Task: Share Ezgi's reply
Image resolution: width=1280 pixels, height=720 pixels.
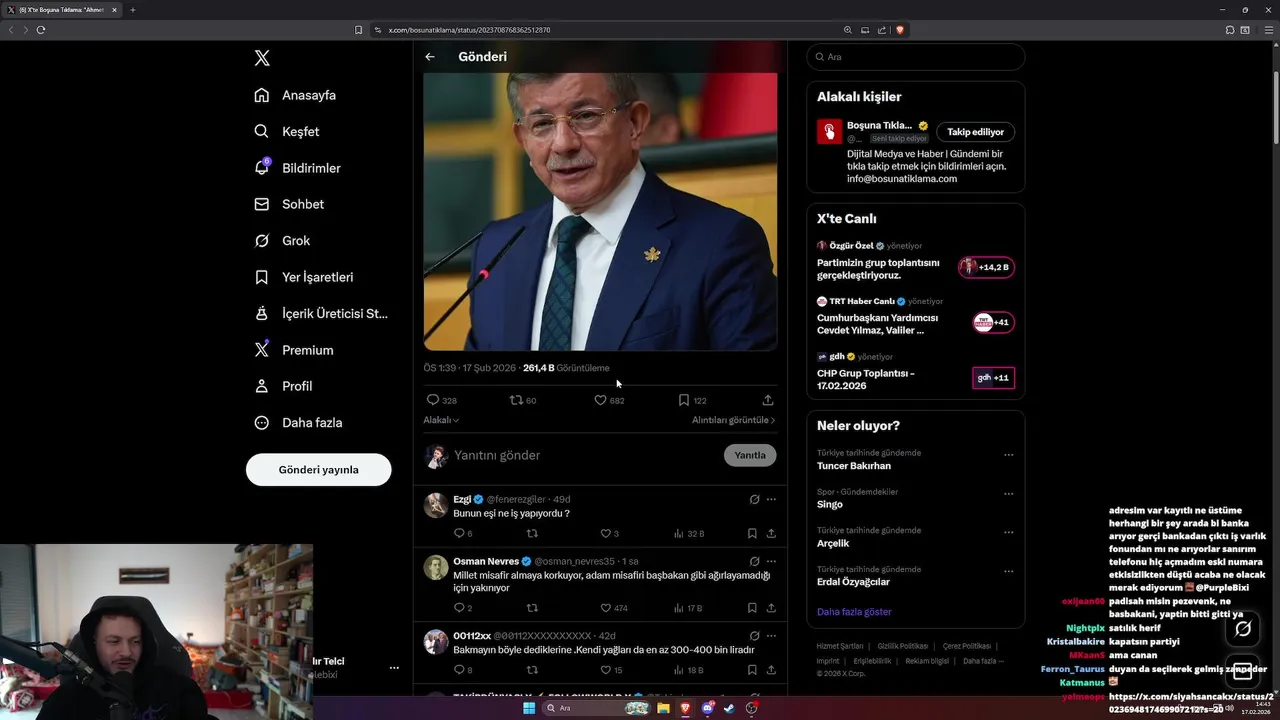Action: (x=771, y=534)
